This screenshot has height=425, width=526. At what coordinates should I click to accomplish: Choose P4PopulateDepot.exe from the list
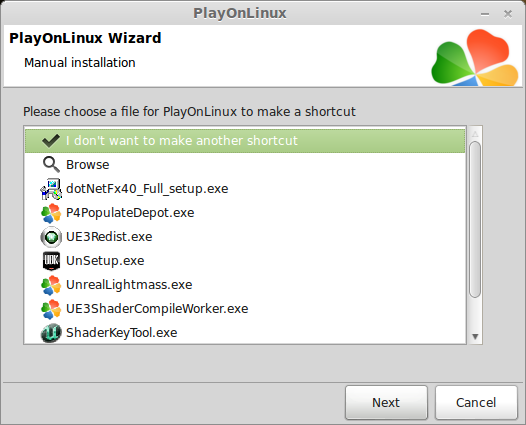coord(245,213)
